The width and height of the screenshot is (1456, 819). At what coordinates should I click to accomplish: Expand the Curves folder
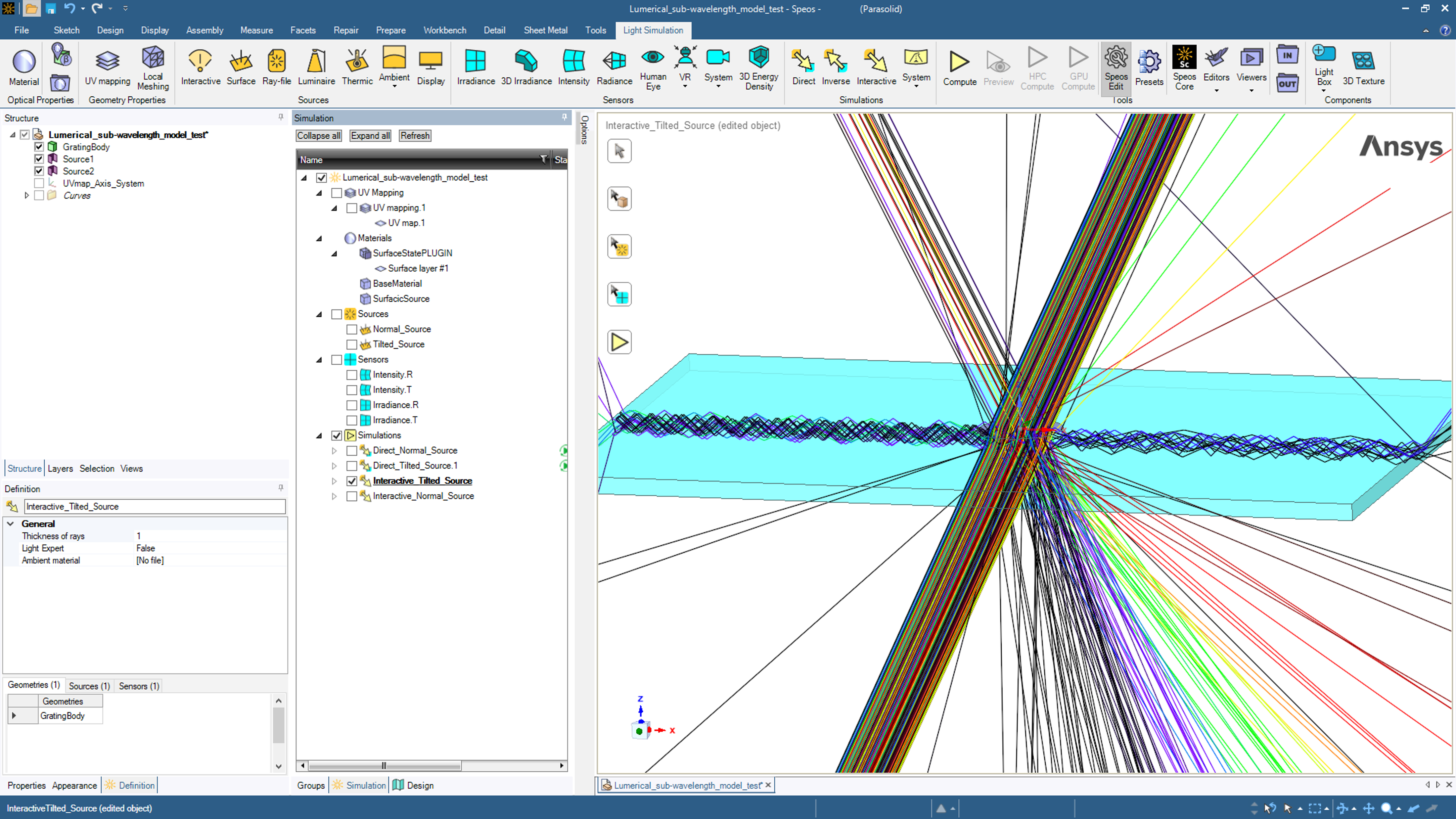point(26,196)
